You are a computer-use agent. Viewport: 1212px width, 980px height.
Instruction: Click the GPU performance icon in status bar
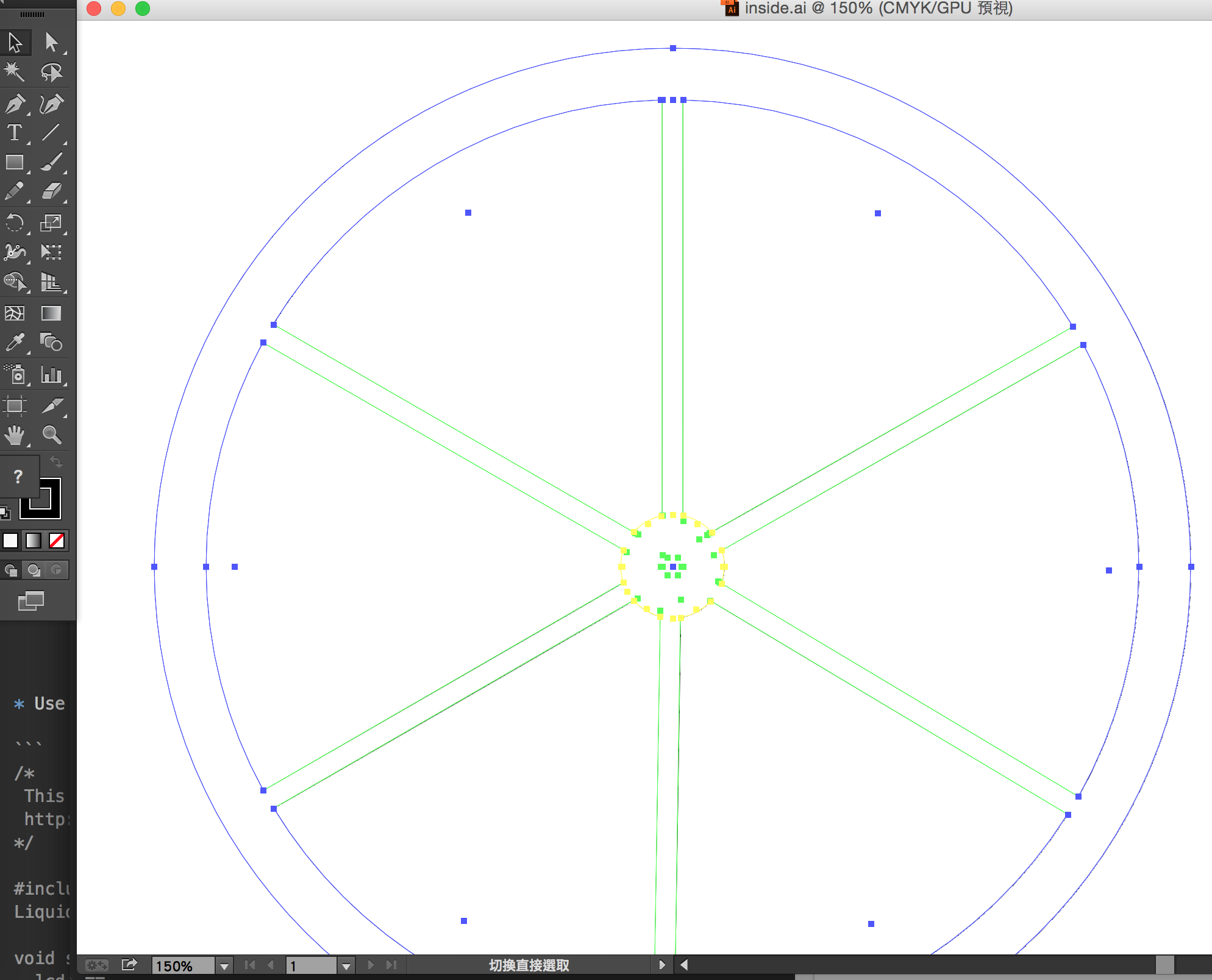pyautogui.click(x=96, y=965)
